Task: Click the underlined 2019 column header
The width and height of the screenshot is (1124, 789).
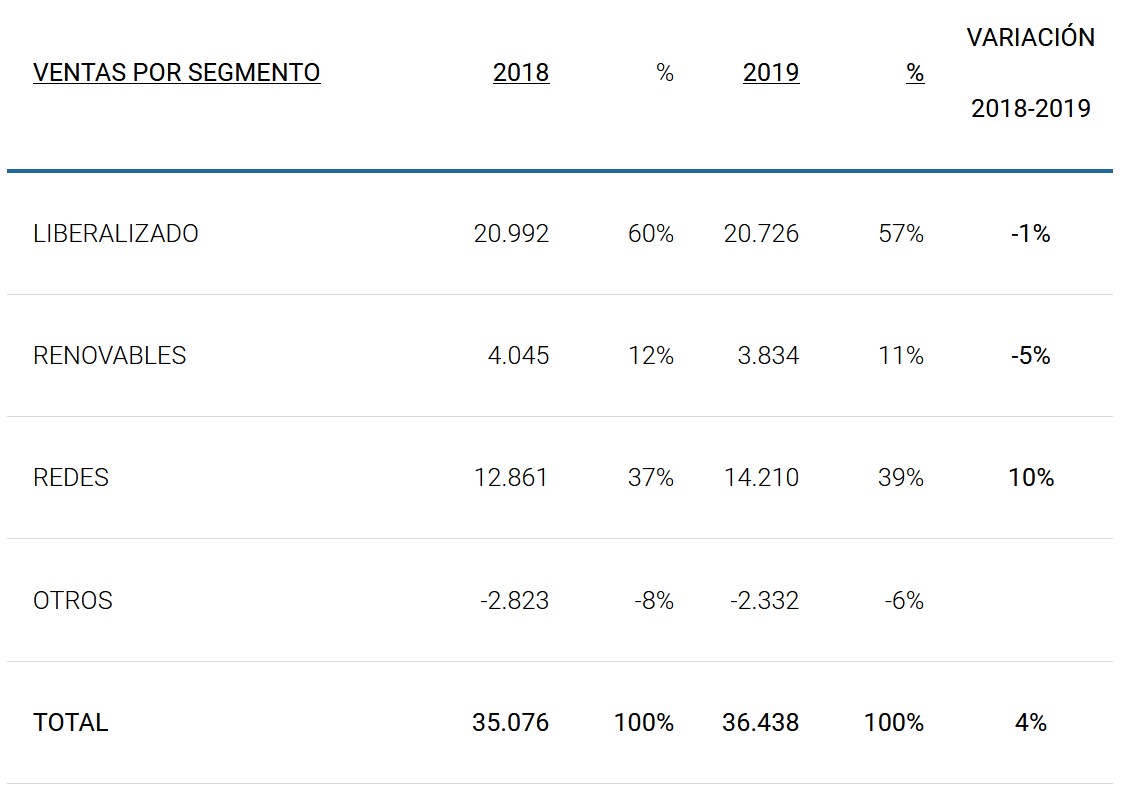Action: tap(771, 73)
